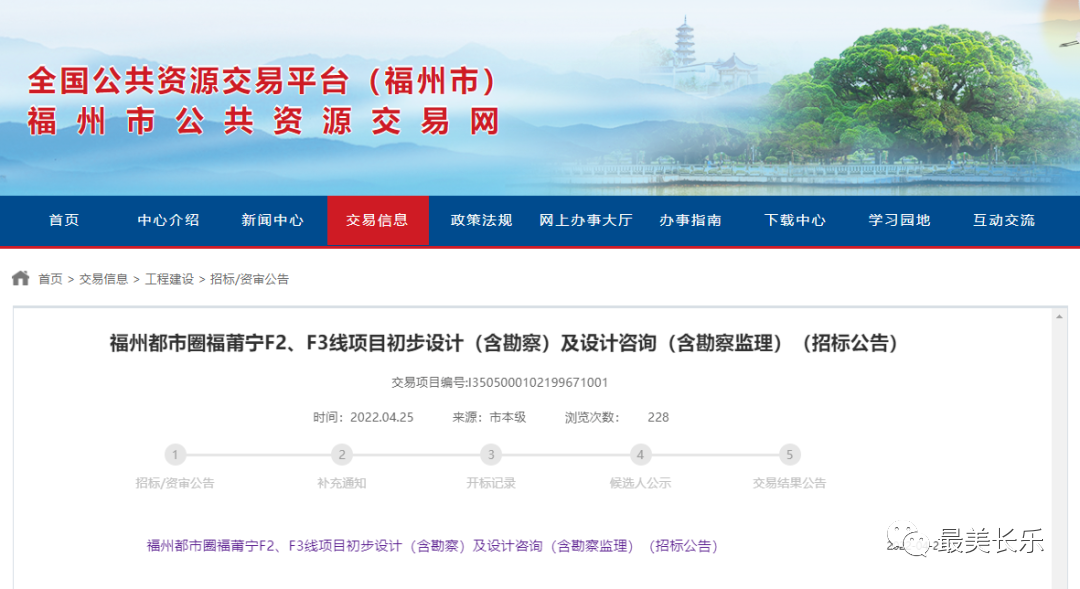
Task: Click 交易信息 breadcrumb link
Action: (104, 279)
